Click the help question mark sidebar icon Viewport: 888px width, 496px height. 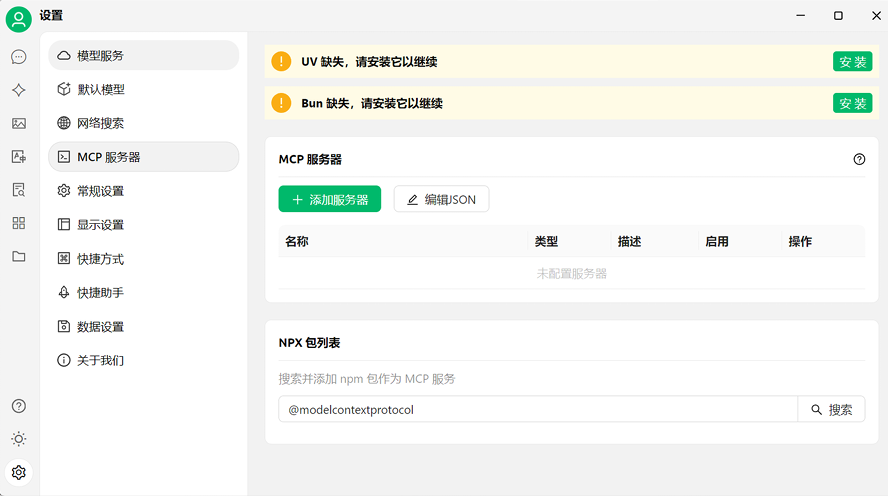click(x=19, y=406)
